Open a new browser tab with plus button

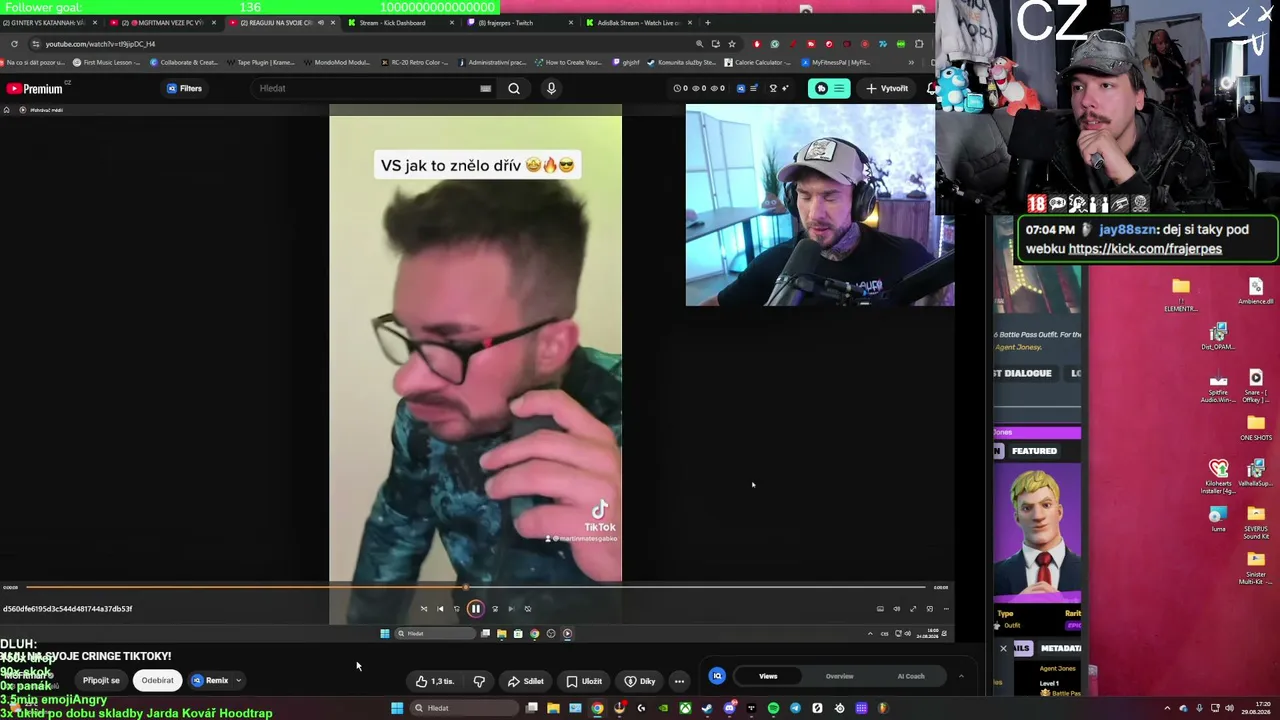coord(708,23)
